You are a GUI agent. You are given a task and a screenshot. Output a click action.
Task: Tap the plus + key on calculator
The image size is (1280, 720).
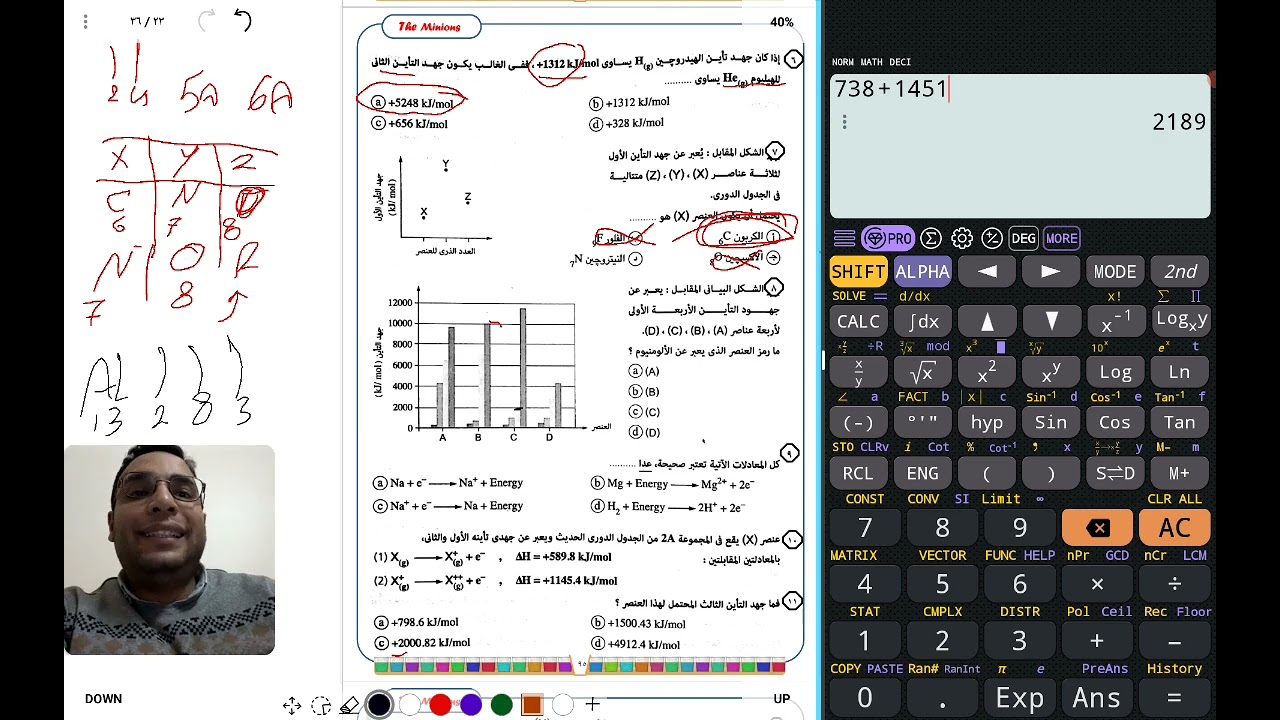pos(1097,641)
